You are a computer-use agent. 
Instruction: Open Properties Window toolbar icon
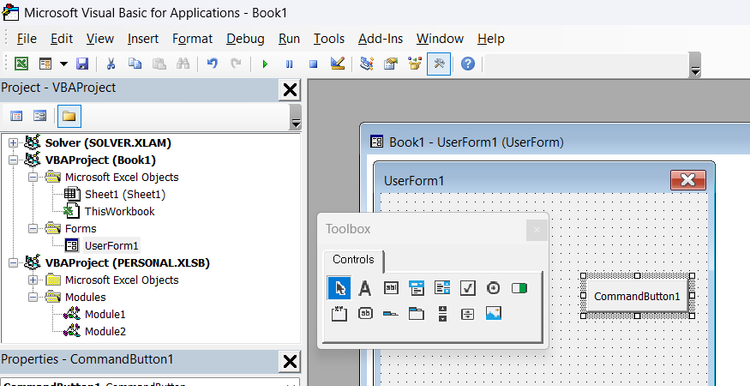391,64
